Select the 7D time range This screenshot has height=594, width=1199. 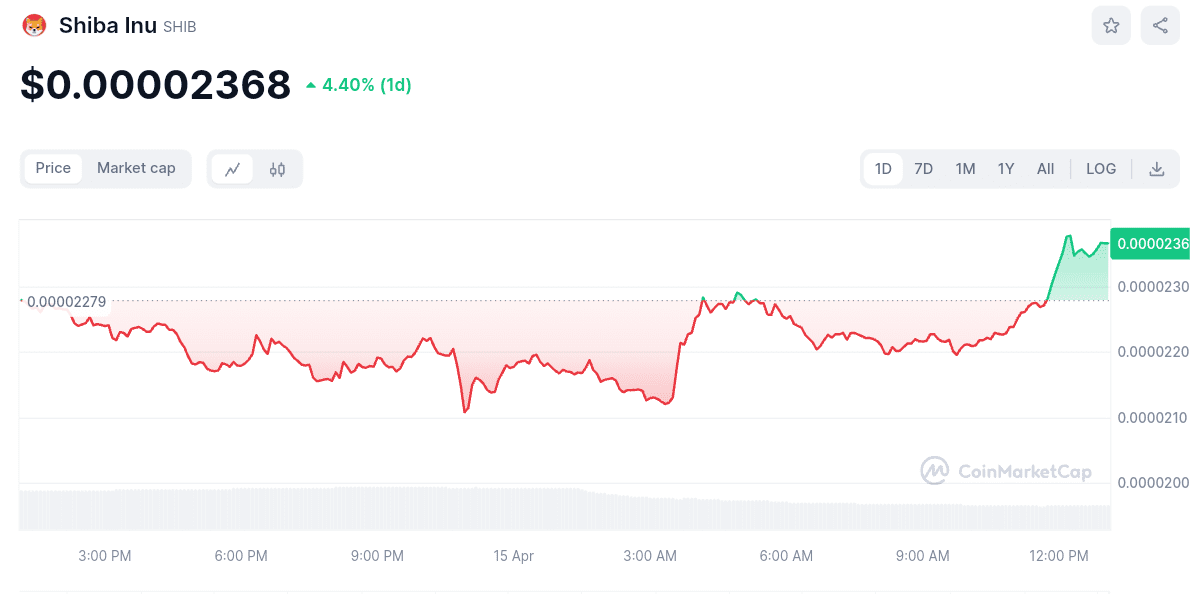(923, 169)
